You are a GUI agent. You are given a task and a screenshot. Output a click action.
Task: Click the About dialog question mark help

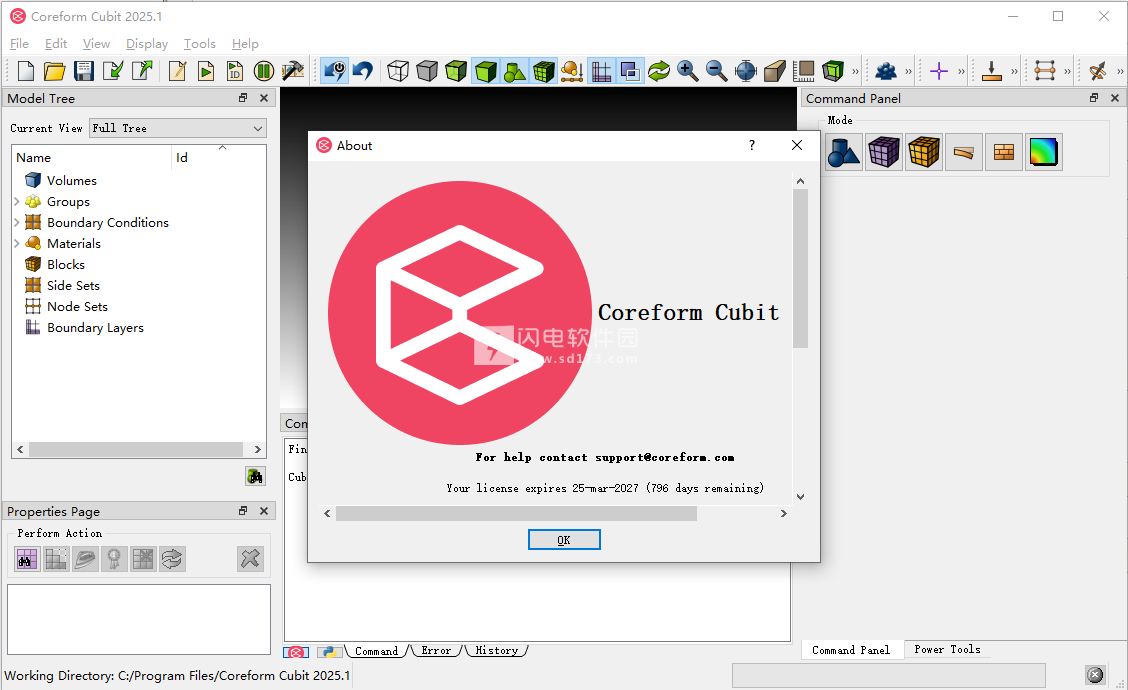pos(752,145)
